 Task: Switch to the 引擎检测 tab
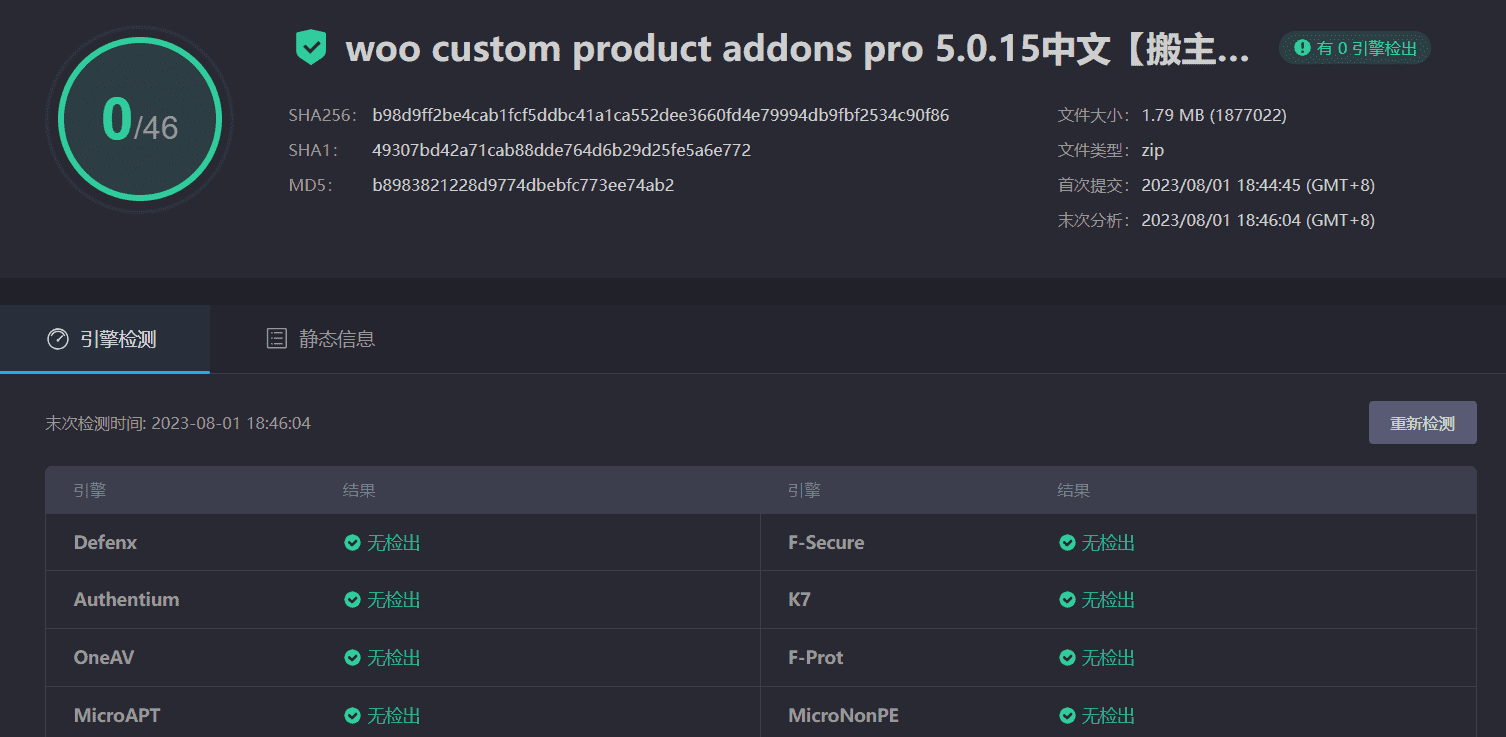[104, 339]
